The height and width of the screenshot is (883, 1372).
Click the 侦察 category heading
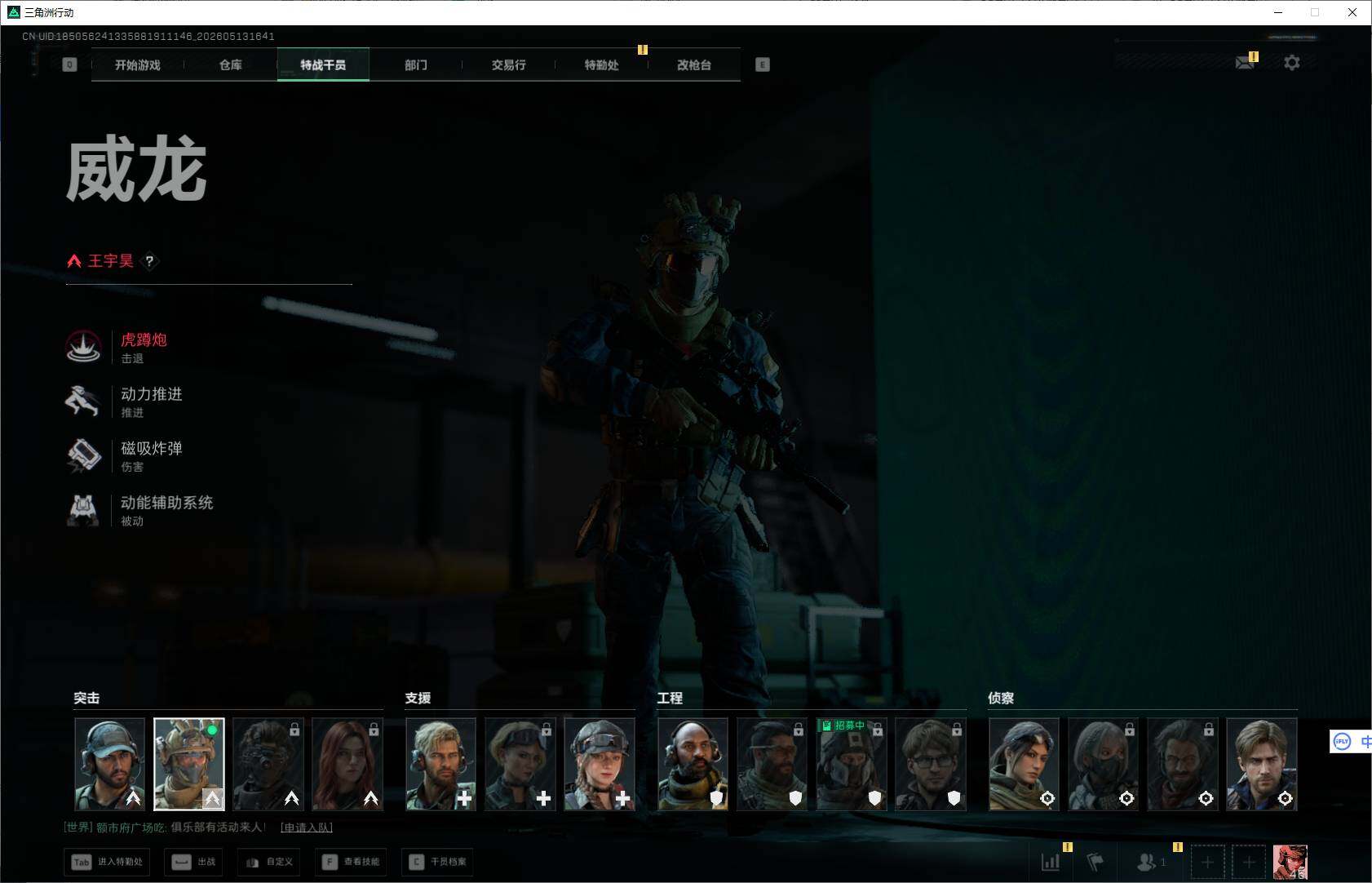coord(1001,698)
